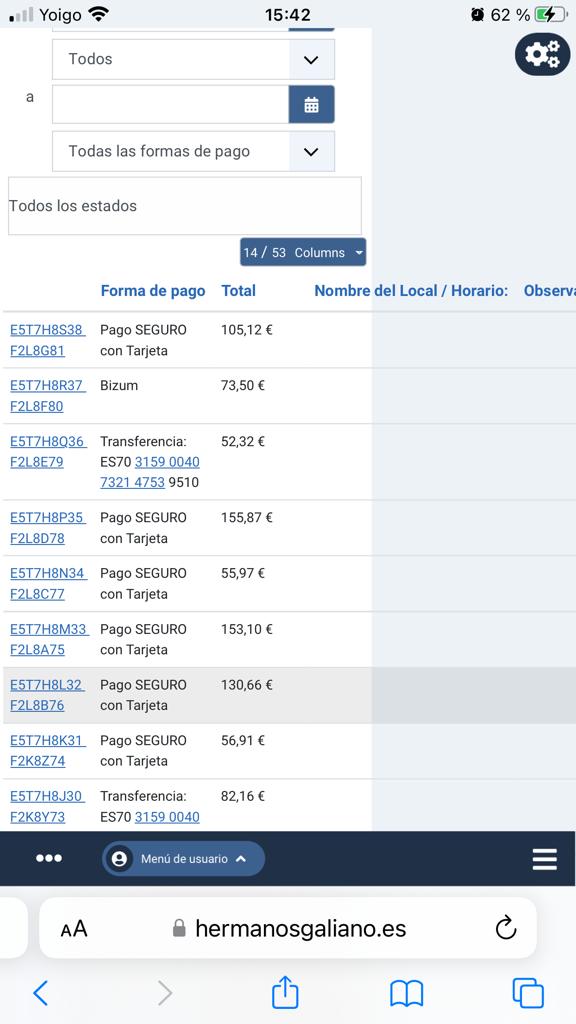Open order link E5T7H8M33

click(x=48, y=629)
